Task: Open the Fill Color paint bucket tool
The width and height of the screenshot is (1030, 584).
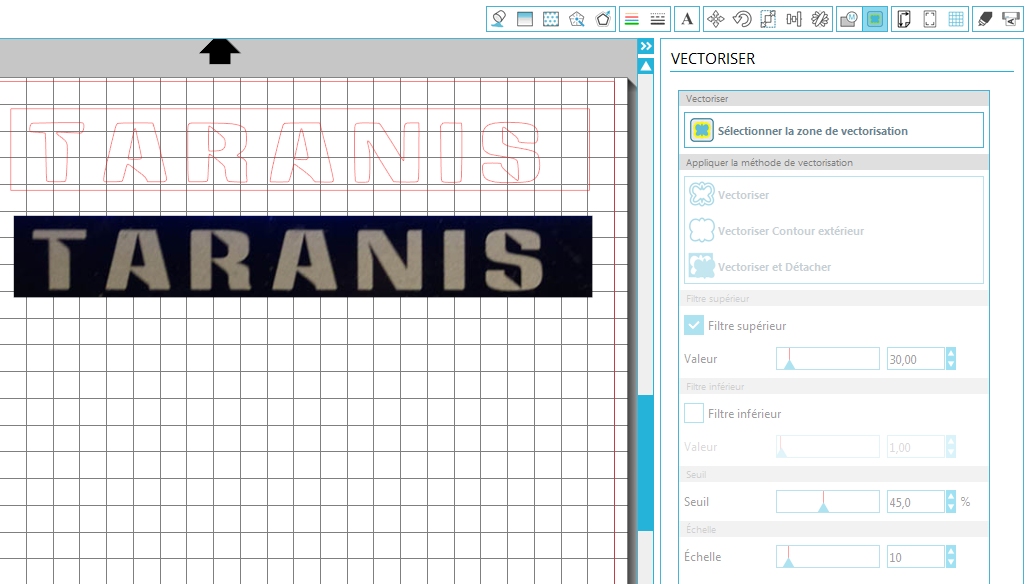Action: click(x=499, y=19)
